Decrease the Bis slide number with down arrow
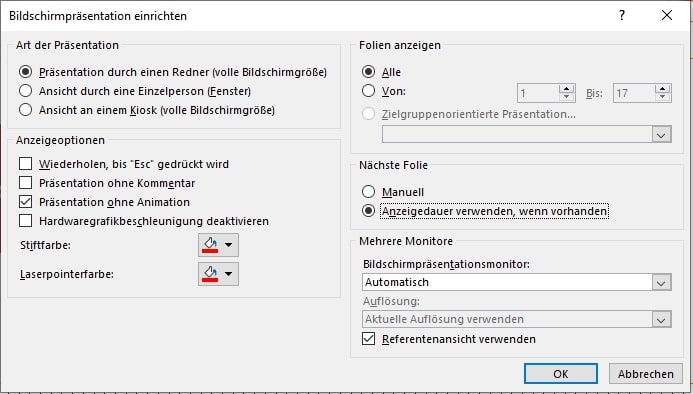Viewport: 693px width, 394px height. [x=662, y=97]
